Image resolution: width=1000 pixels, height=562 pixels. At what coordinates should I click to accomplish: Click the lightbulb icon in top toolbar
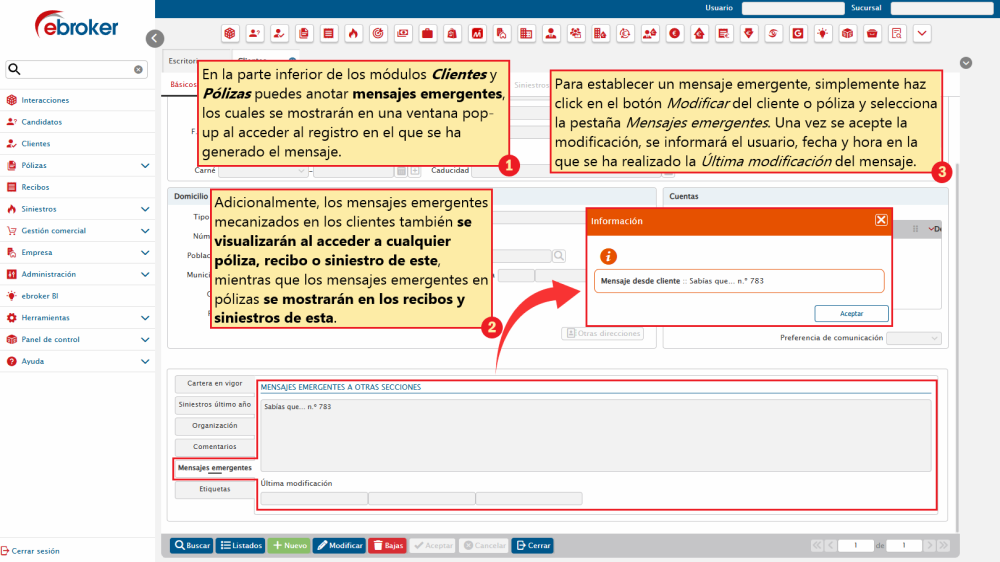(823, 33)
